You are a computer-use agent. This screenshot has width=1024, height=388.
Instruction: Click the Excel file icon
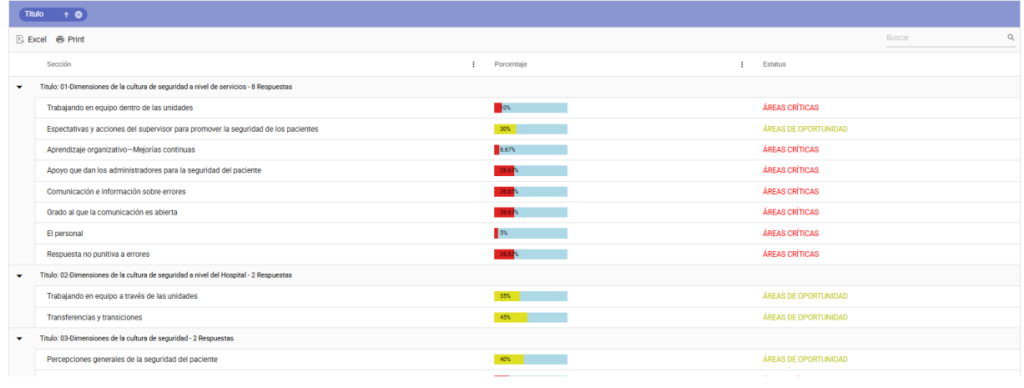pos(20,39)
